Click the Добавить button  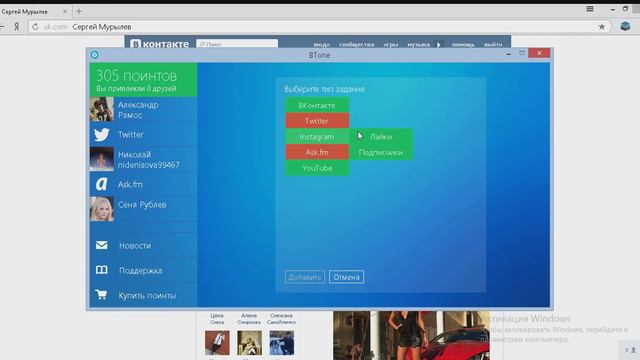point(305,277)
